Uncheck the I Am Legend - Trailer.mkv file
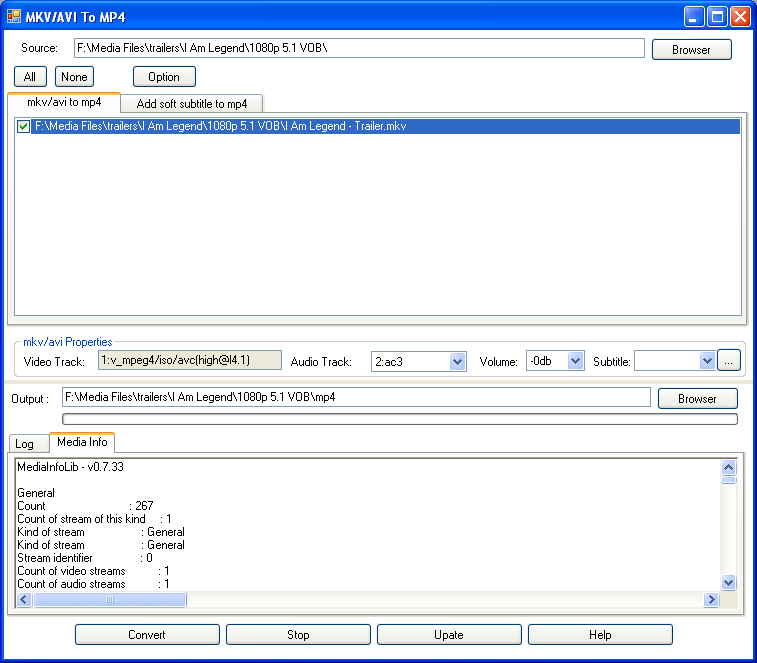757x663 pixels. (24, 127)
